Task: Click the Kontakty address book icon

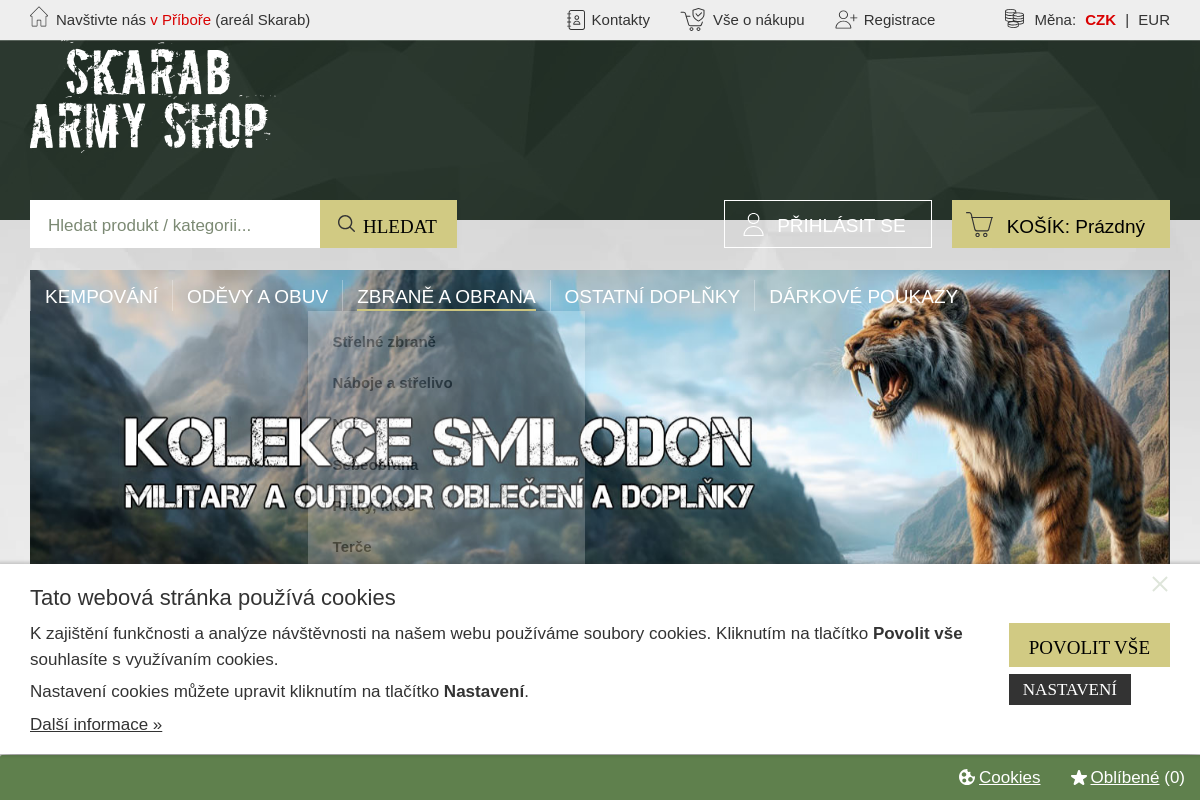Action: coord(576,19)
